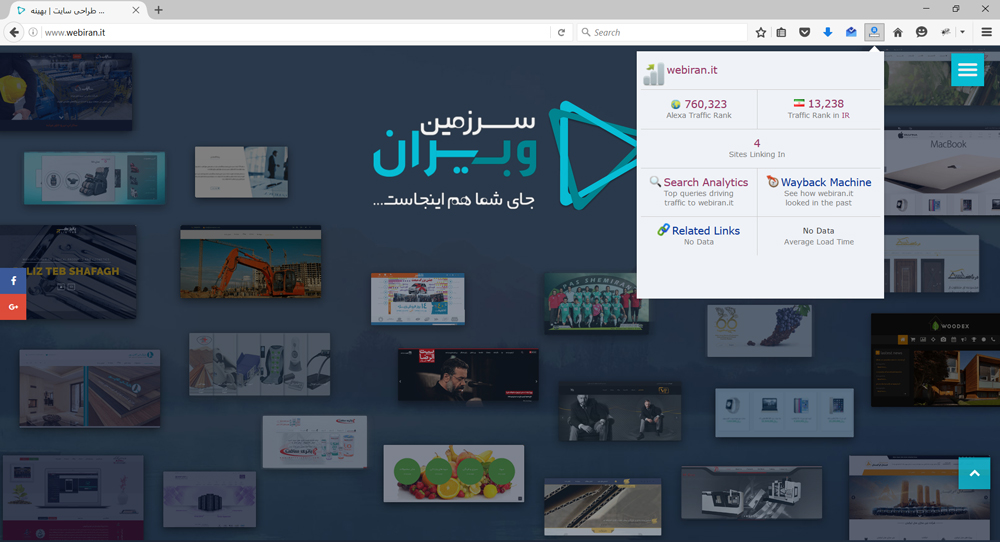Click into the browser Search field
Image resolution: width=1000 pixels, height=542 pixels.
[x=665, y=32]
